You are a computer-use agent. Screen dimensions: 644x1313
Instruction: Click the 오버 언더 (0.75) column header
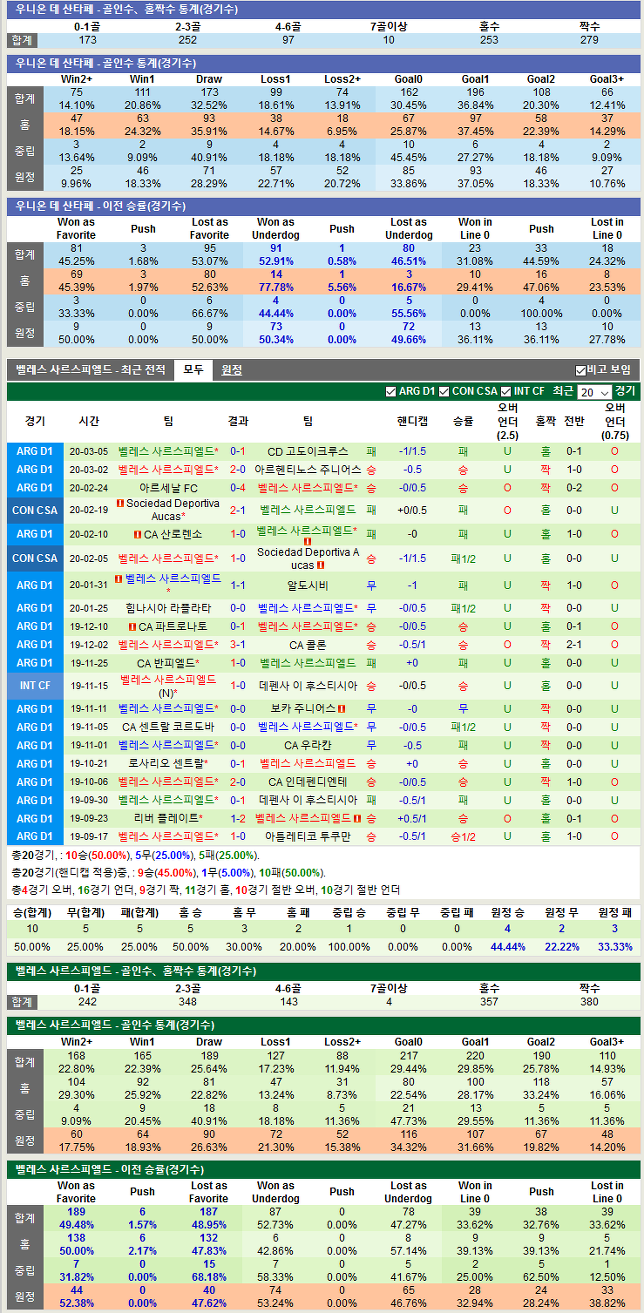615,422
